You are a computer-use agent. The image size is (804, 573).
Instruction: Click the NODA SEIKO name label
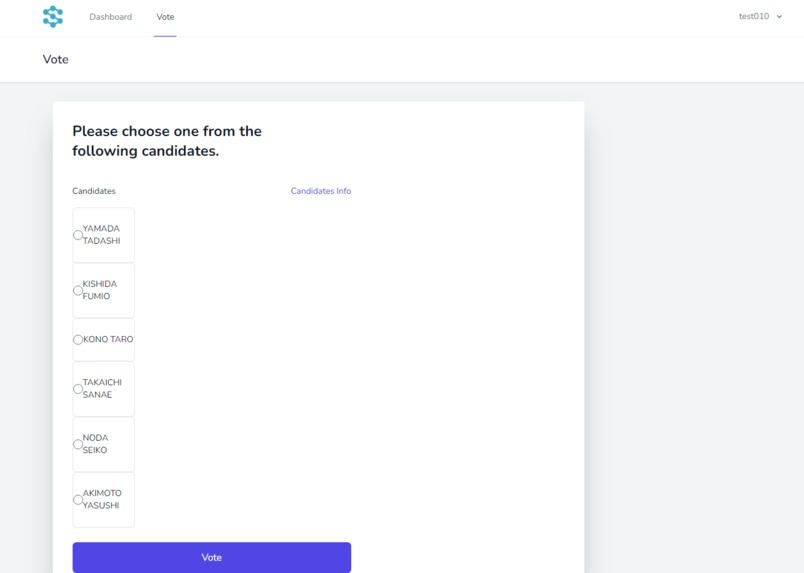(x=95, y=444)
